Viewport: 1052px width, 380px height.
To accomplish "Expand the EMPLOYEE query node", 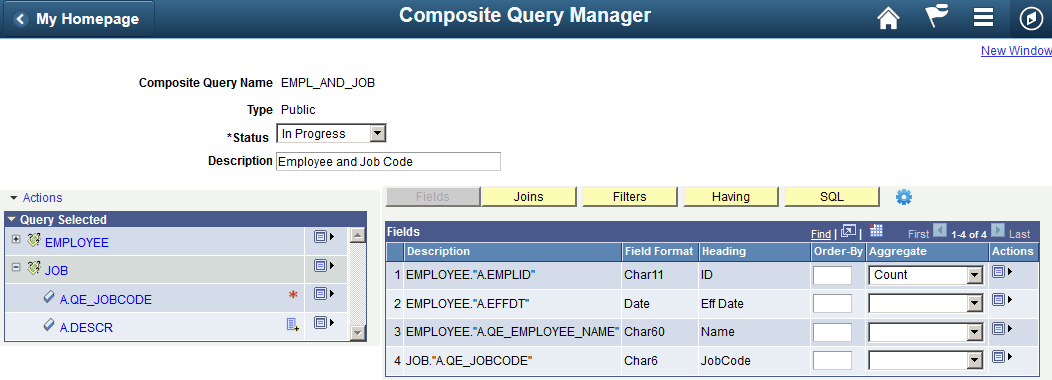I will pos(17,239).
